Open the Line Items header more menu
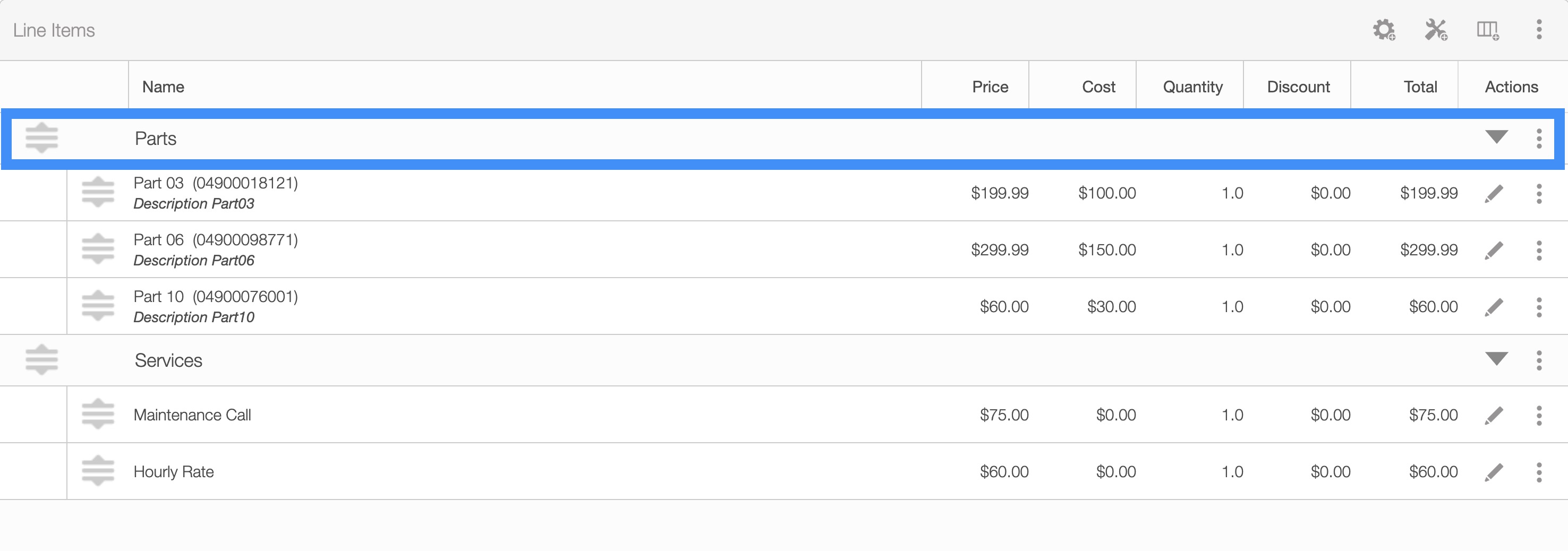 click(1539, 30)
